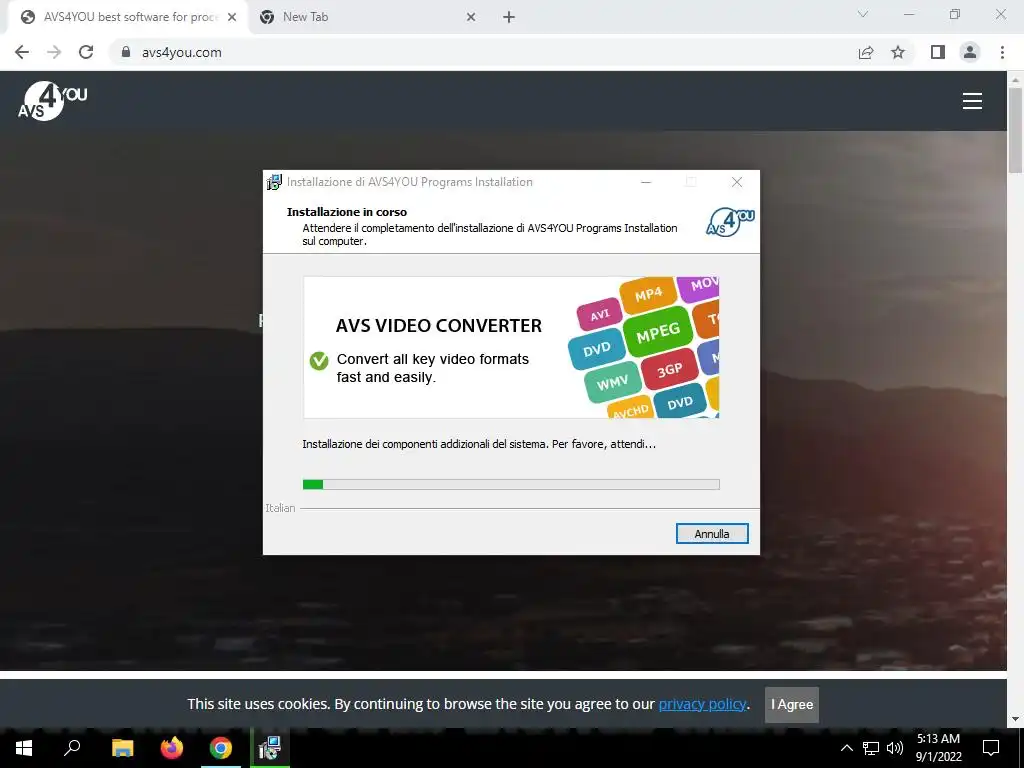The image size is (1024, 768).
Task: Show hidden system tray icons
Action: click(x=846, y=748)
